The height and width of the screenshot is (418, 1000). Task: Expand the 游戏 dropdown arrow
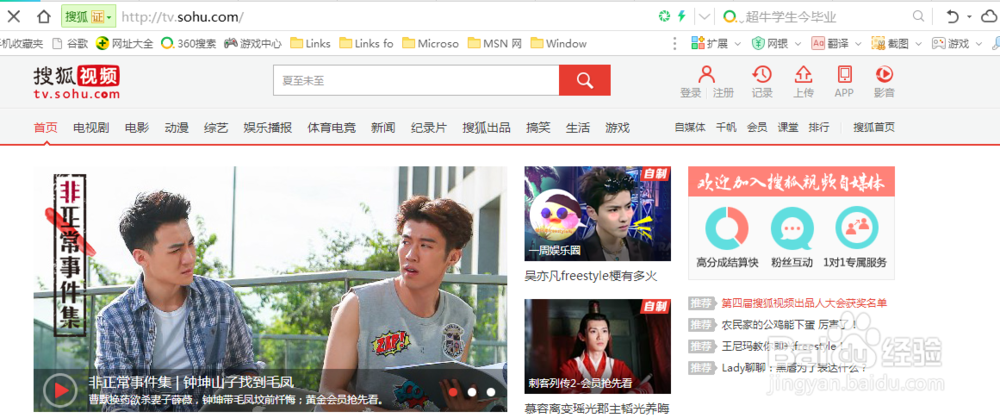(978, 44)
